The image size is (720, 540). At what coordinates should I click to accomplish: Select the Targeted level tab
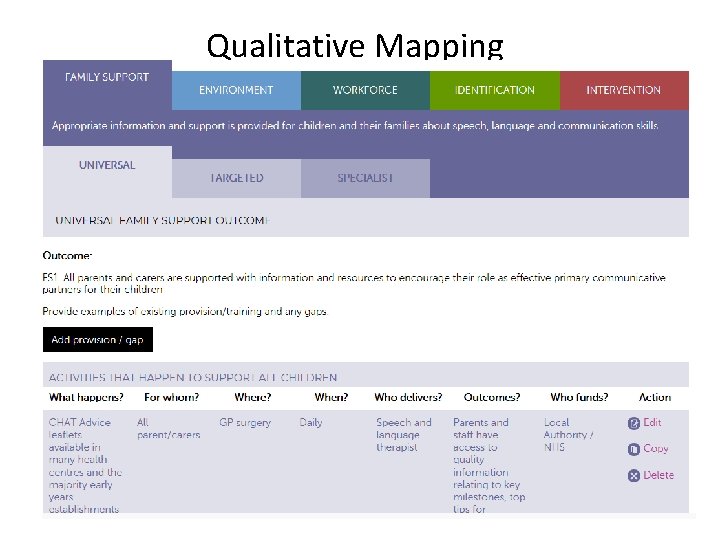[x=236, y=179]
